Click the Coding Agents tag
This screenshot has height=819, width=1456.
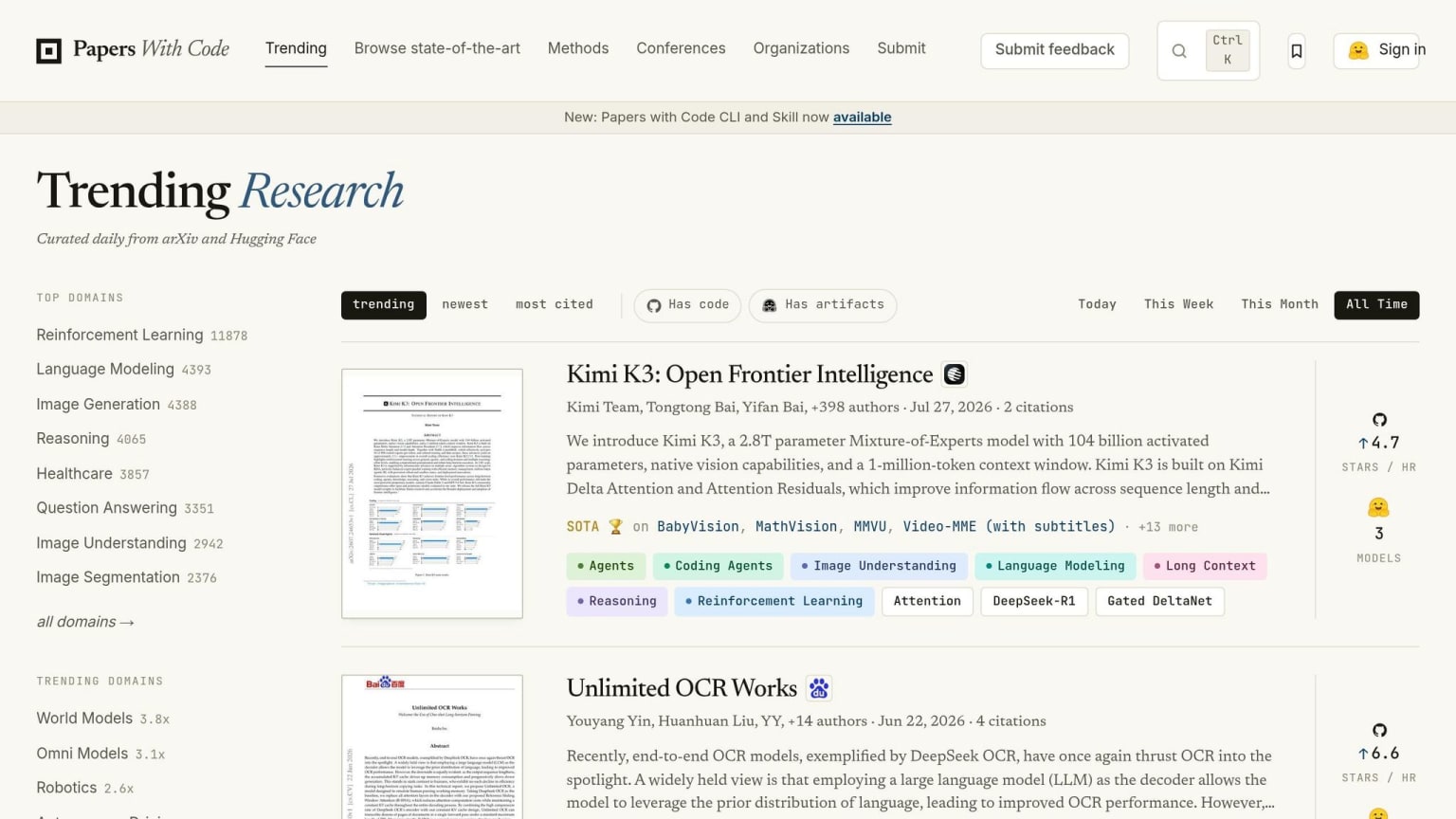(718, 566)
